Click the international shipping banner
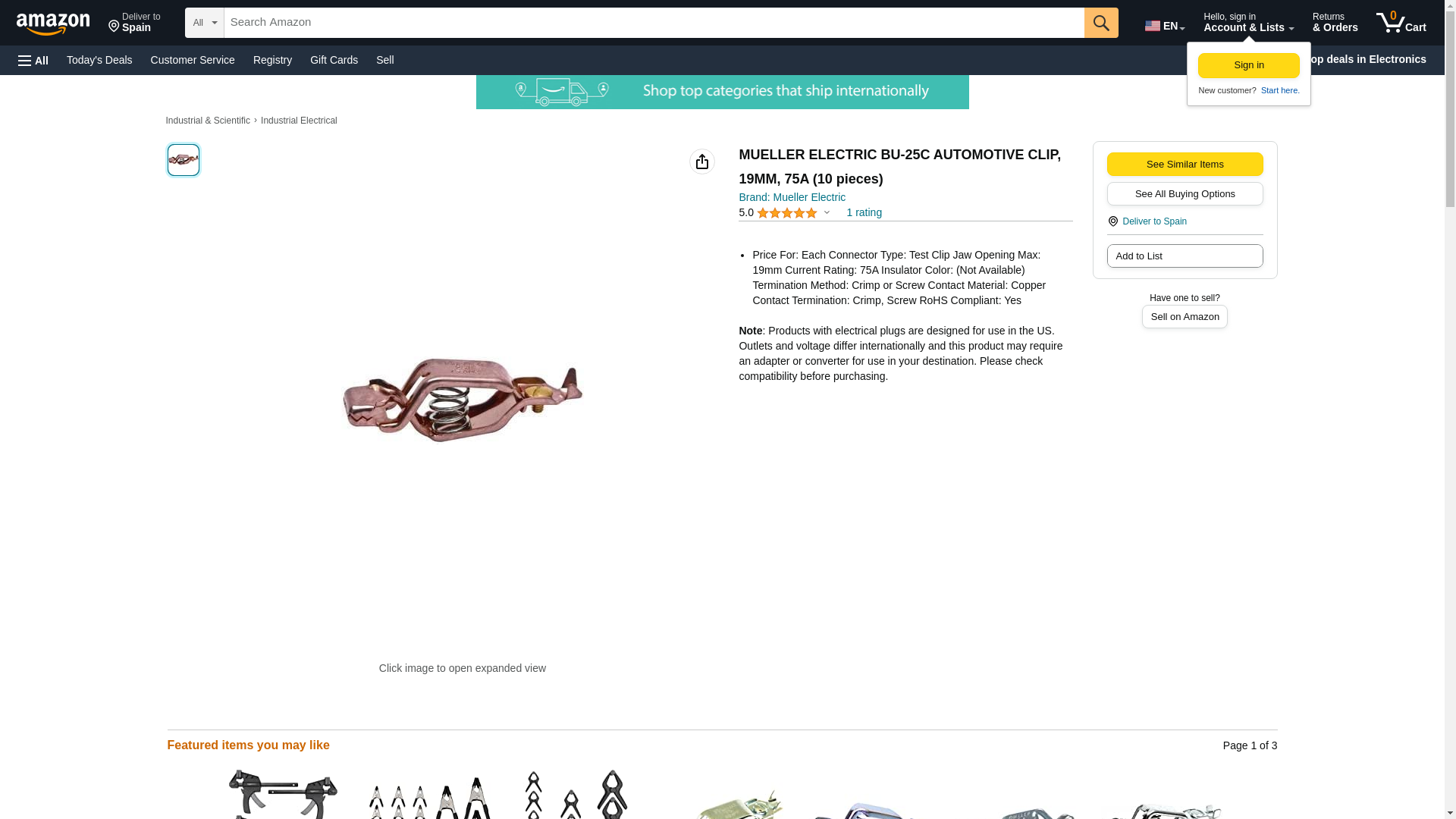Screen dimensions: 1456x819 [722, 92]
